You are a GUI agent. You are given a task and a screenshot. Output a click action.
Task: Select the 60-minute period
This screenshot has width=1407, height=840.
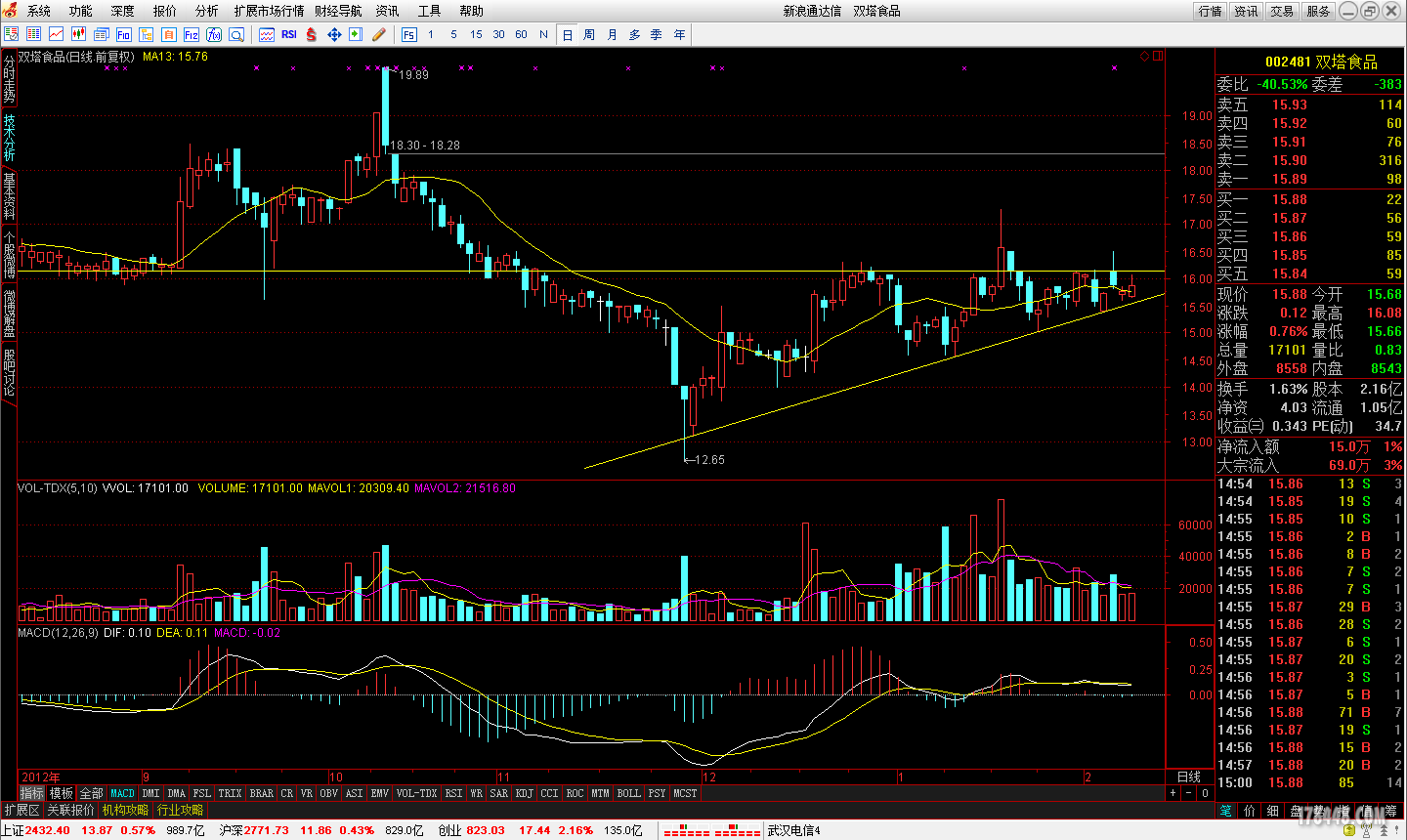[521, 34]
